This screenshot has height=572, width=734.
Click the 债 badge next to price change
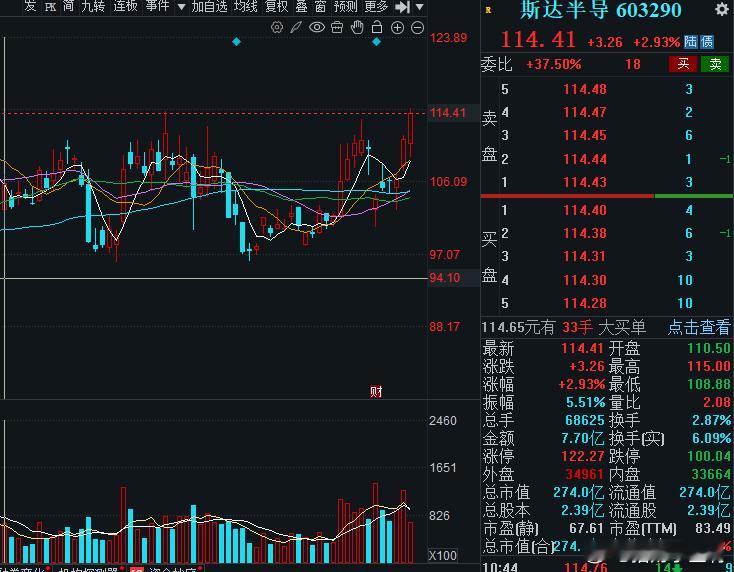707,42
